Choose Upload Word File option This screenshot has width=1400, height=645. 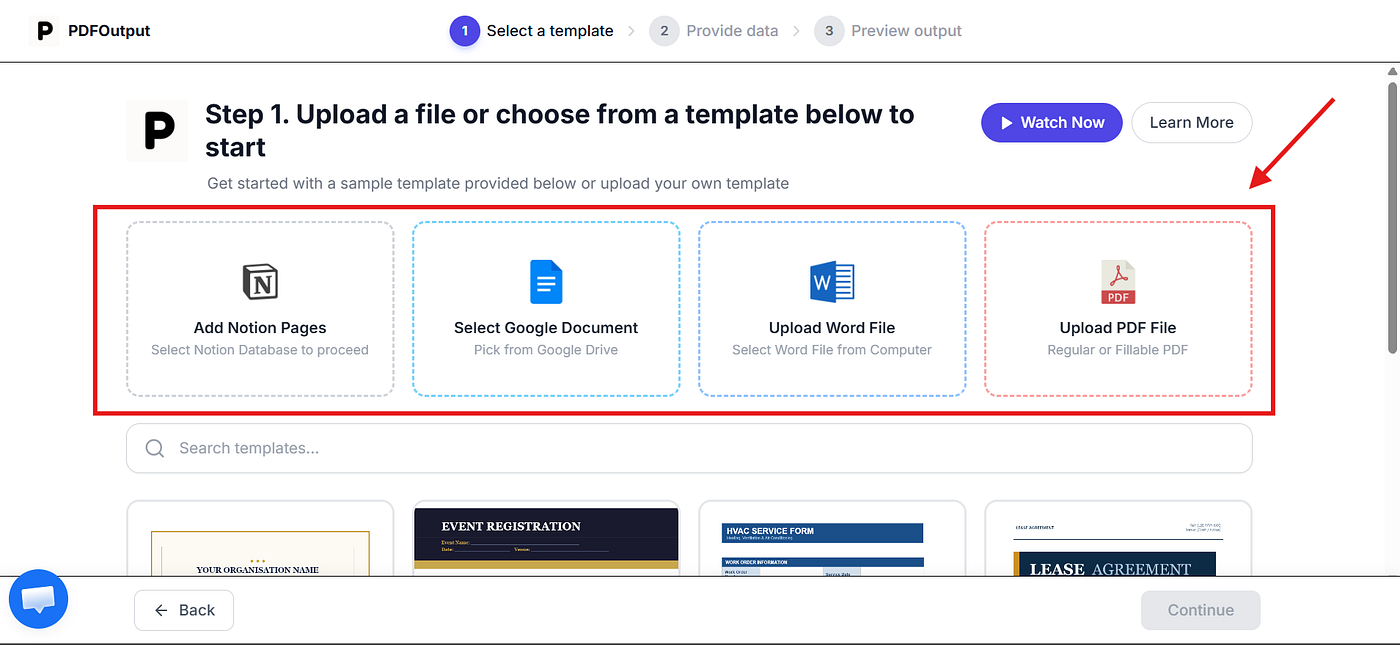click(x=832, y=309)
